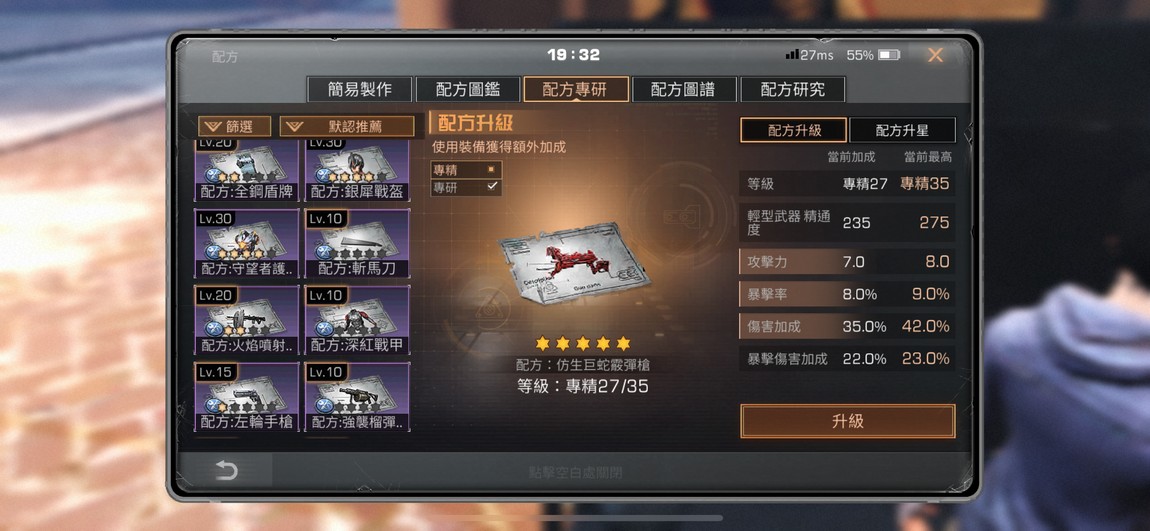Viewport: 1150px width, 531px height.
Task: Tap the back arrow icon
Action: (226, 471)
